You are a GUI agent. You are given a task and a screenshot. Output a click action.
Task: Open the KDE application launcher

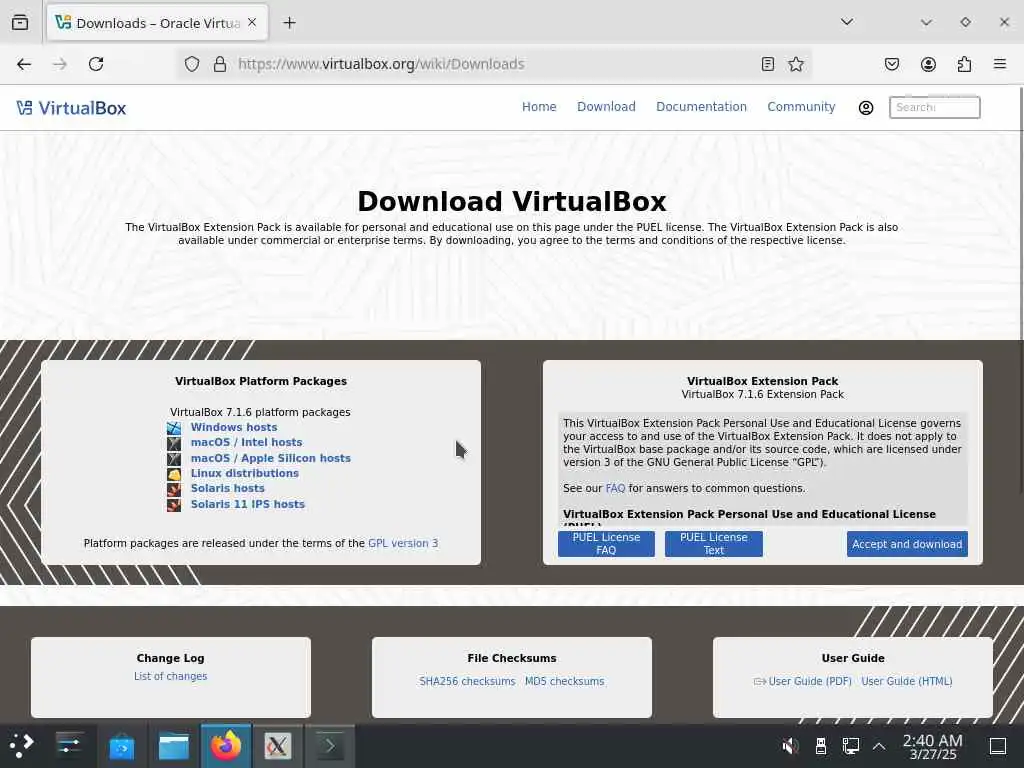pyautogui.click(x=22, y=745)
